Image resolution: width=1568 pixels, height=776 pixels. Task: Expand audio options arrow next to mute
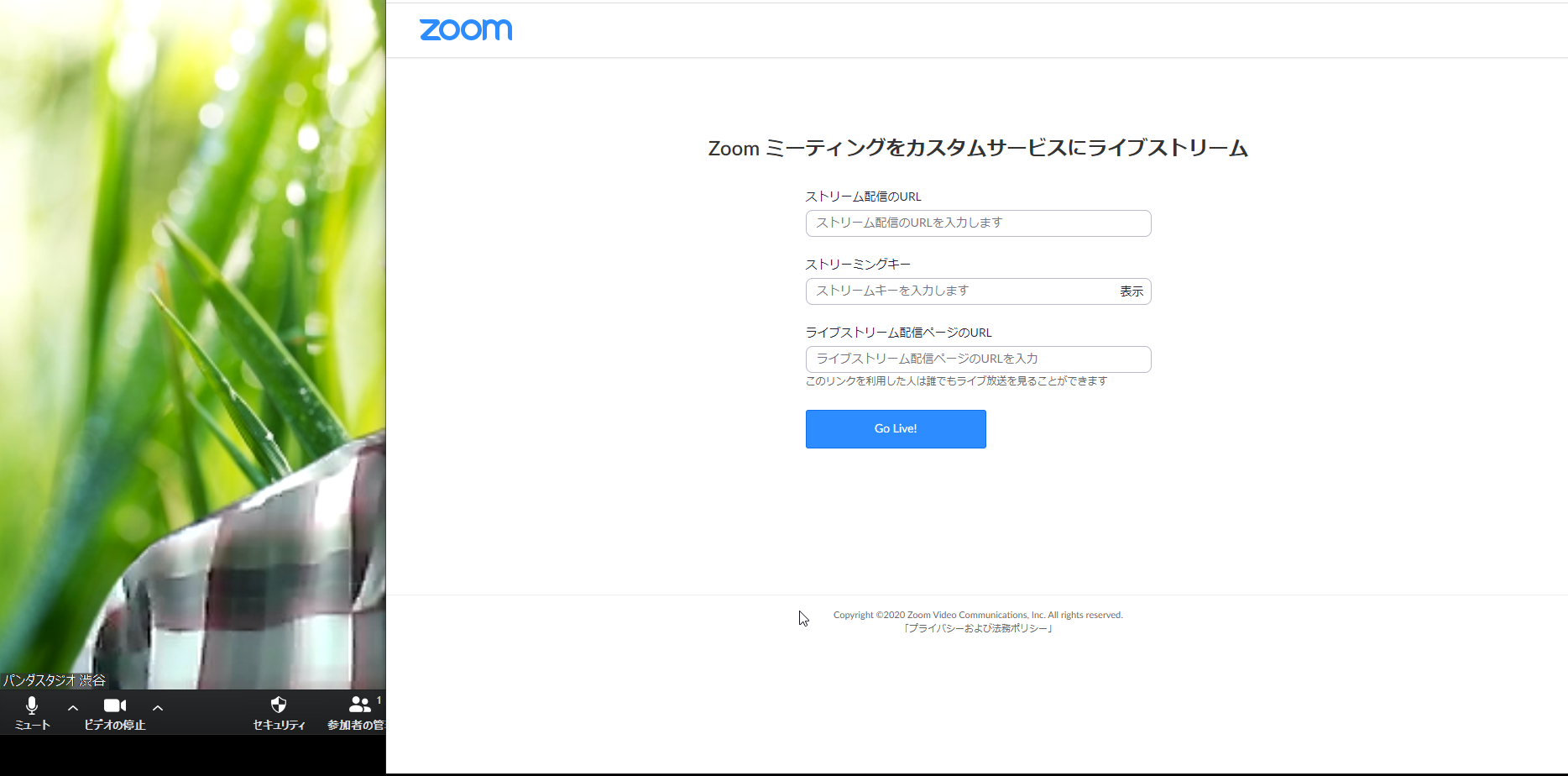[73, 708]
